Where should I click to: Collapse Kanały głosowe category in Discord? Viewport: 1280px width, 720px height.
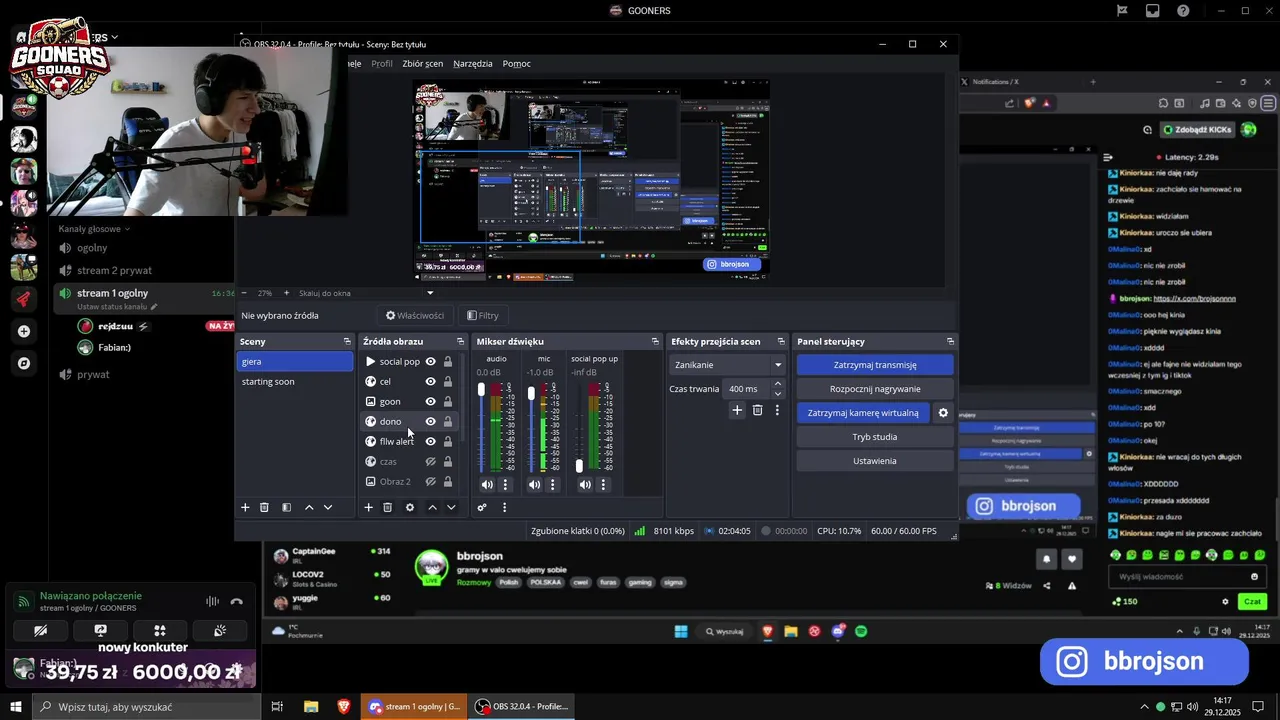[95, 229]
